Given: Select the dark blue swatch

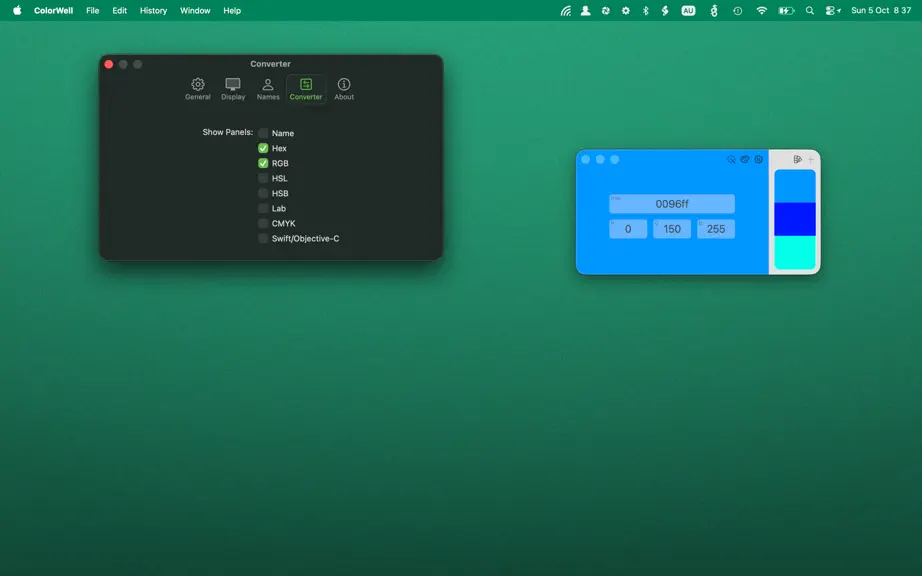Looking at the screenshot, I should tap(794, 219).
